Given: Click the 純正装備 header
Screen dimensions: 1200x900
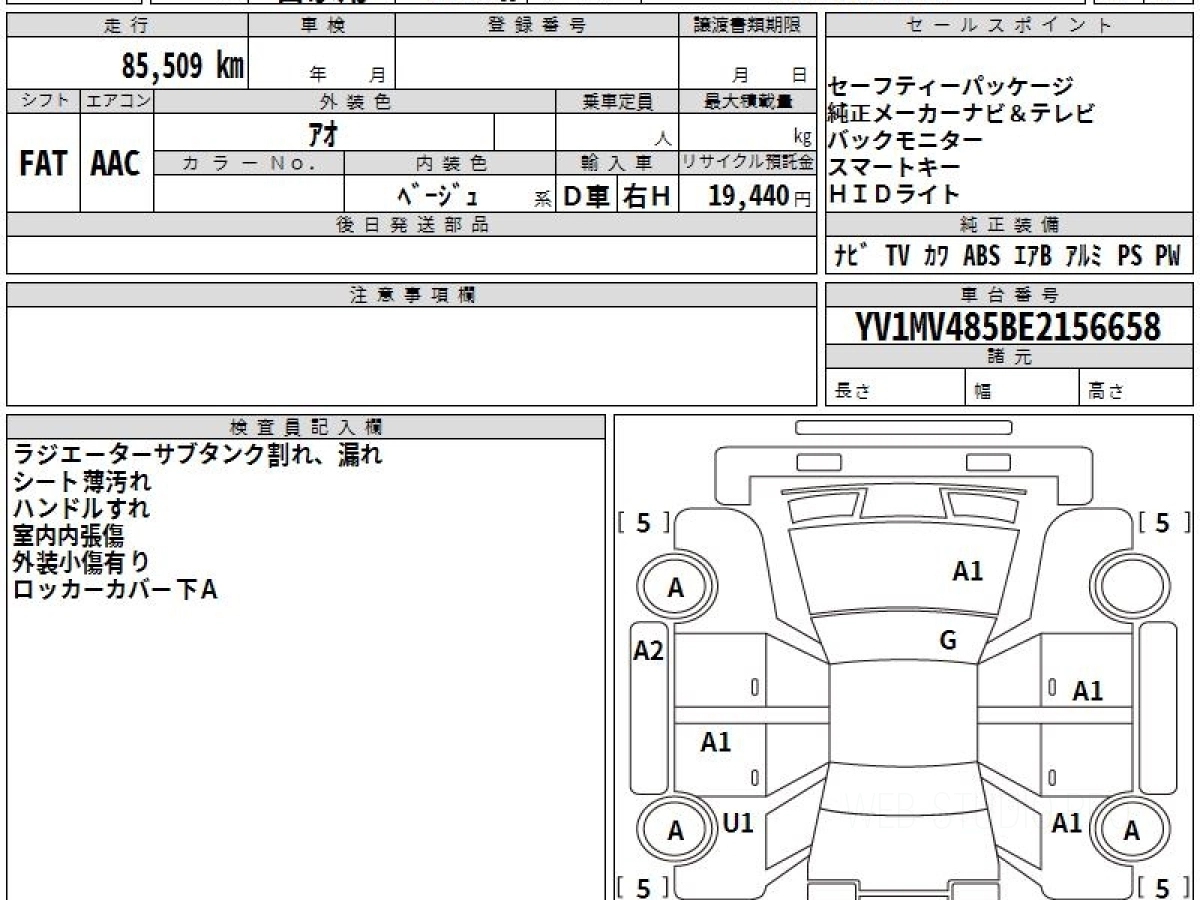Looking at the screenshot, I should (x=1009, y=225).
